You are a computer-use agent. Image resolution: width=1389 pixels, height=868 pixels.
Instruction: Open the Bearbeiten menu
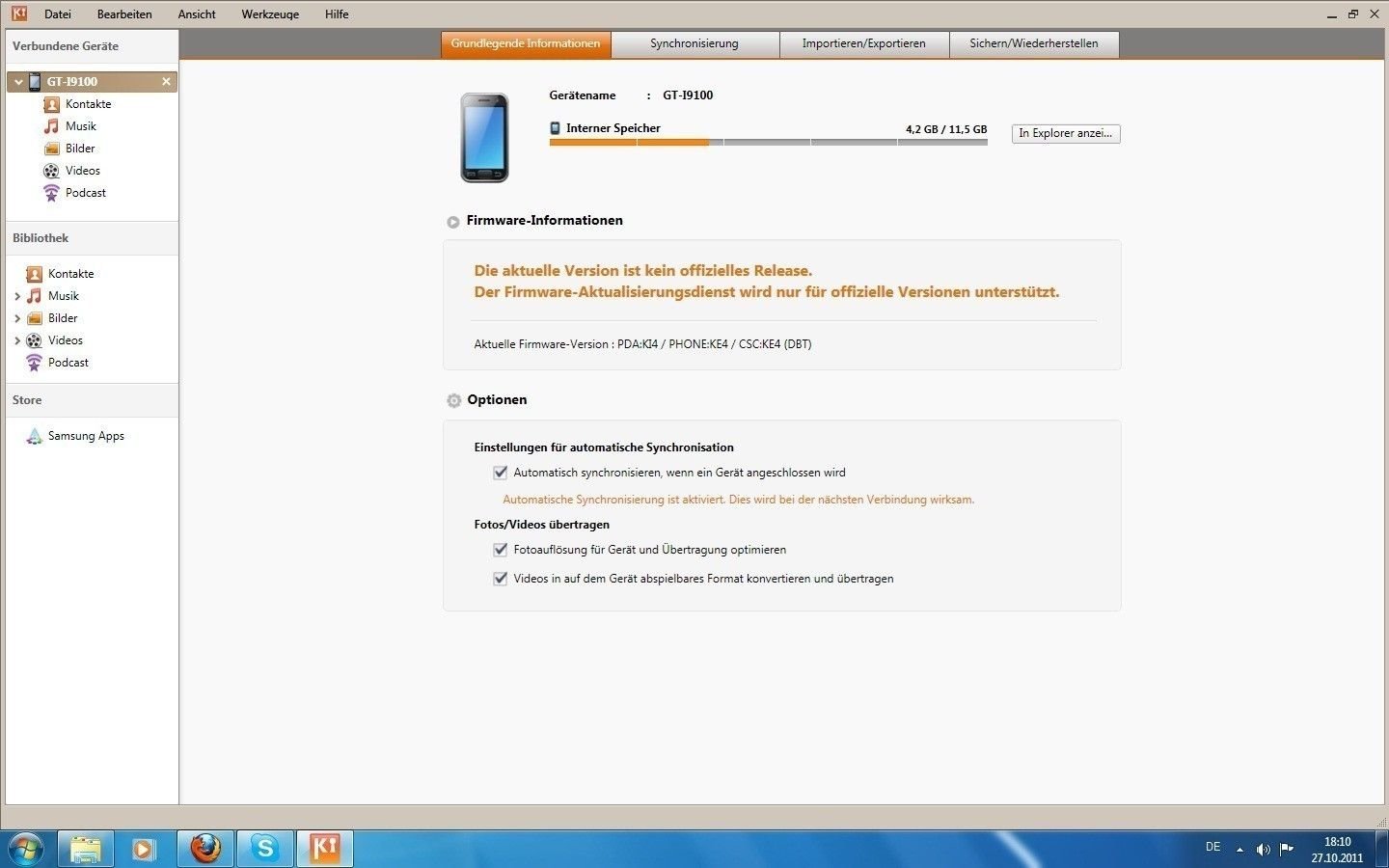pyautogui.click(x=124, y=14)
